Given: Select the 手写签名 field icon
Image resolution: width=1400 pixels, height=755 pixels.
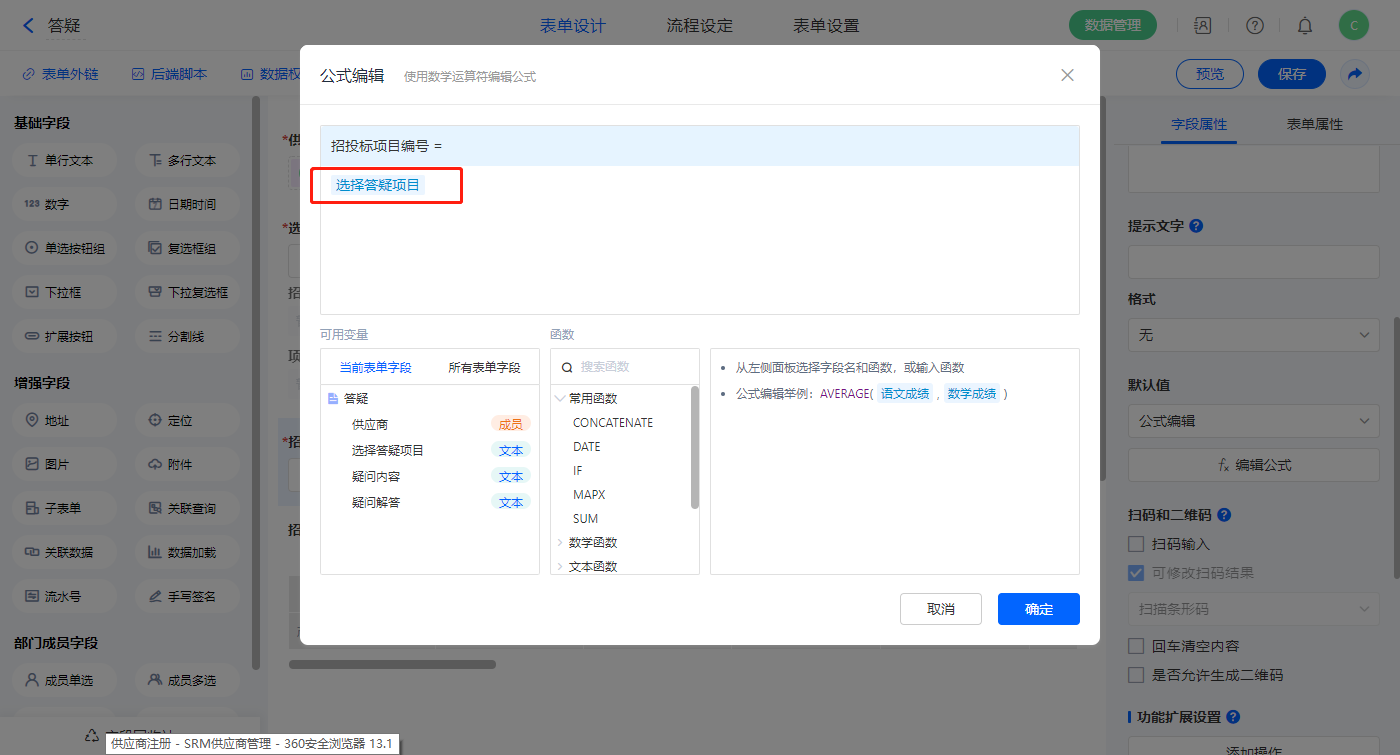Looking at the screenshot, I should pos(155,596).
